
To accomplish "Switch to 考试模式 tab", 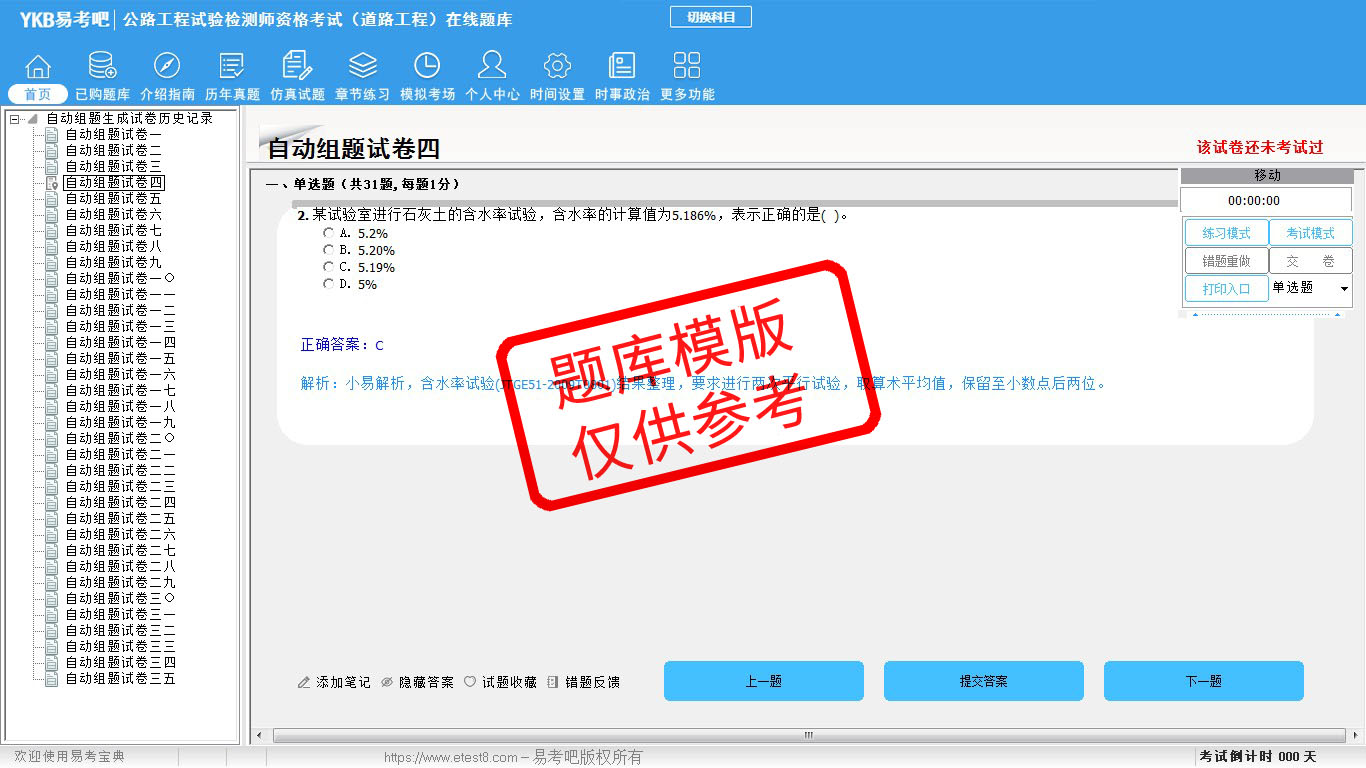I will coord(1310,233).
